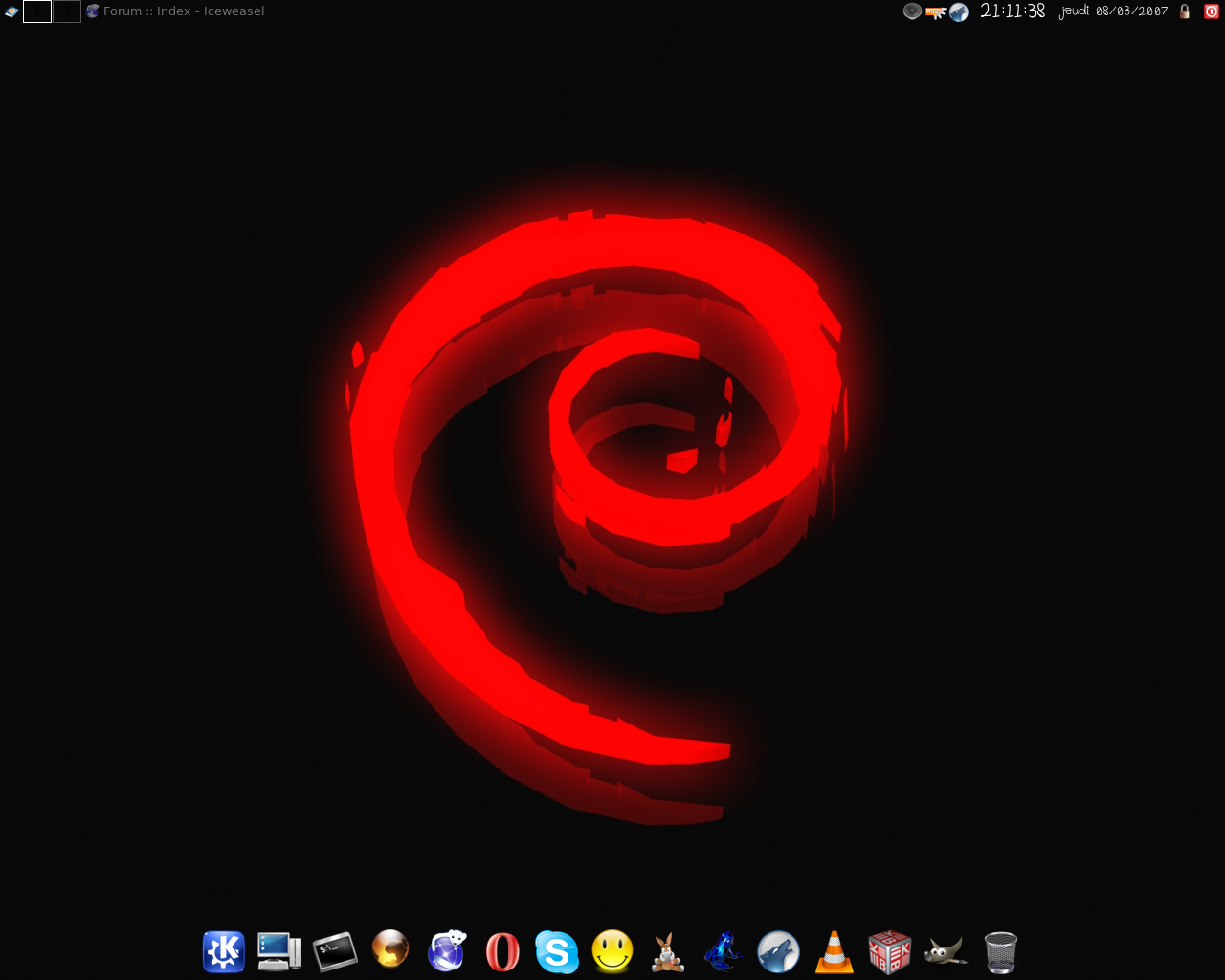Open the trash bin

coord(1000,952)
